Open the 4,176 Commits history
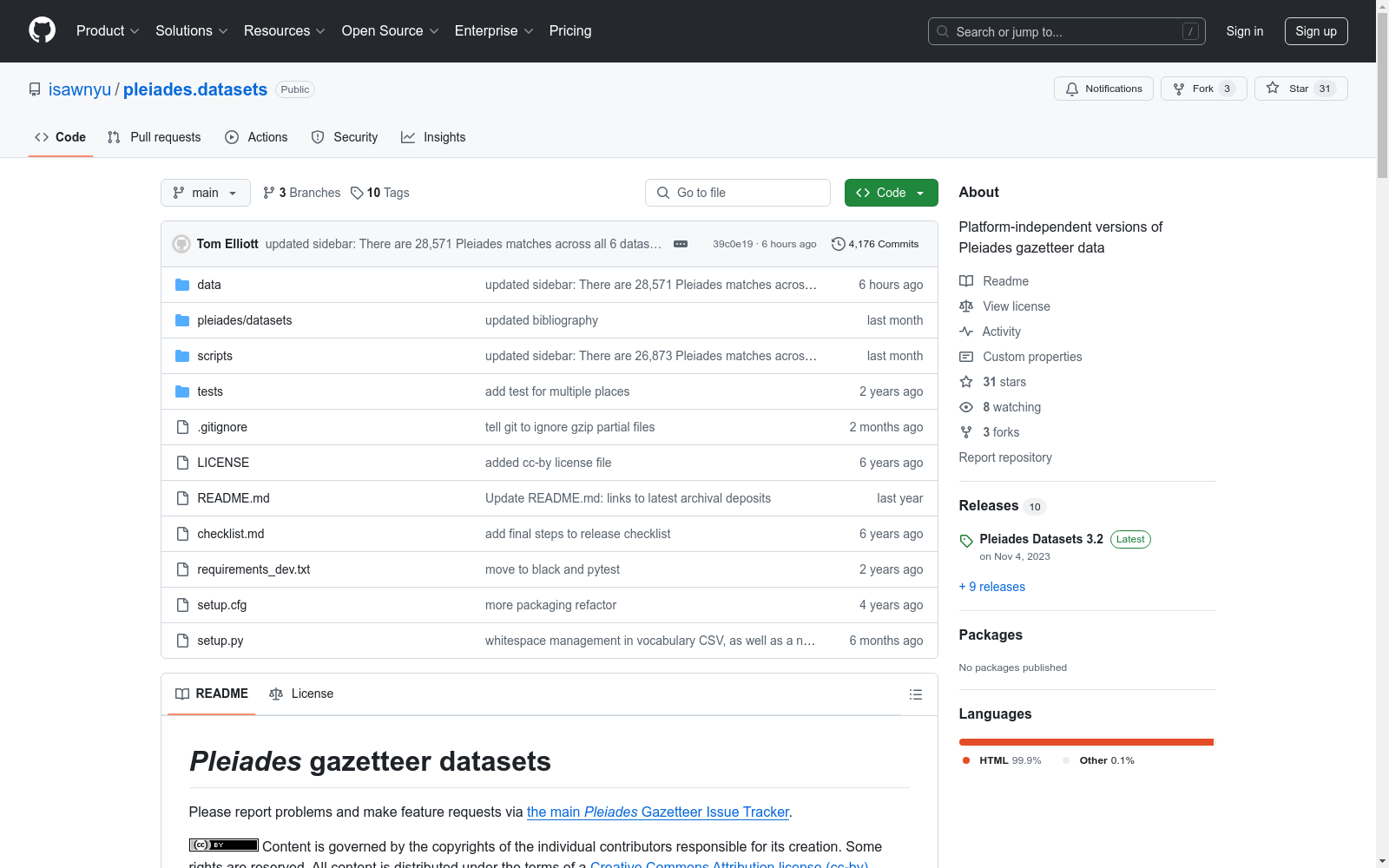Screen dimensions: 1389x868 click(x=875, y=244)
